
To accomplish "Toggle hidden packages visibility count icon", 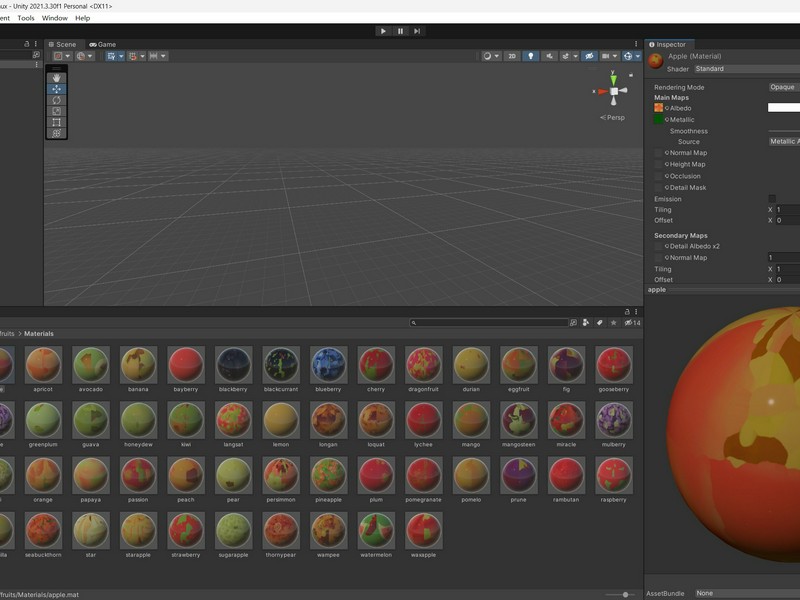I will (x=633, y=322).
